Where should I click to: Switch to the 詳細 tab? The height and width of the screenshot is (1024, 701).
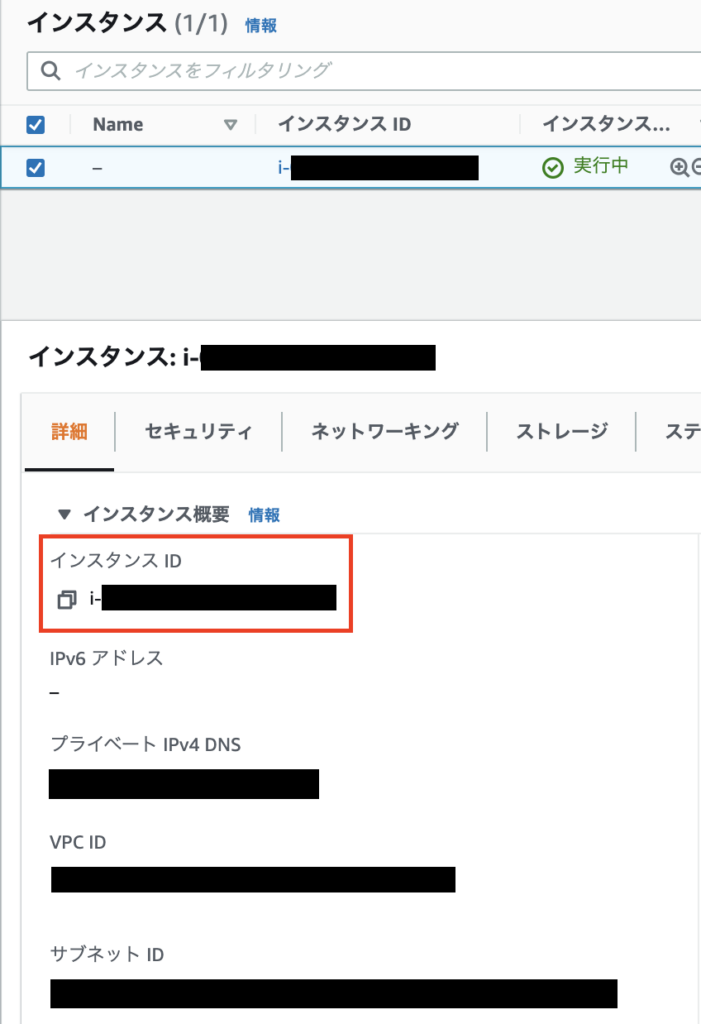pos(69,432)
